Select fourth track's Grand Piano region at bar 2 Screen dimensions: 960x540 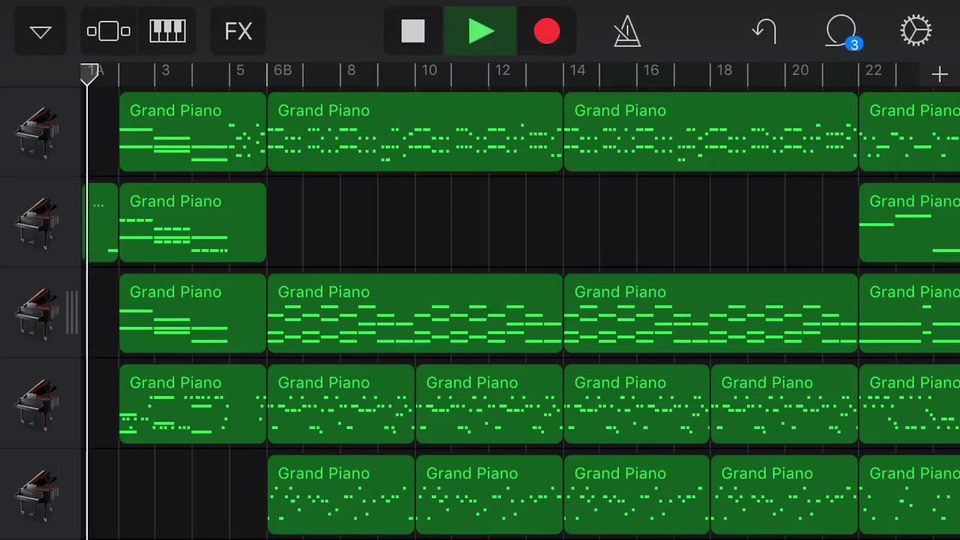[193, 403]
